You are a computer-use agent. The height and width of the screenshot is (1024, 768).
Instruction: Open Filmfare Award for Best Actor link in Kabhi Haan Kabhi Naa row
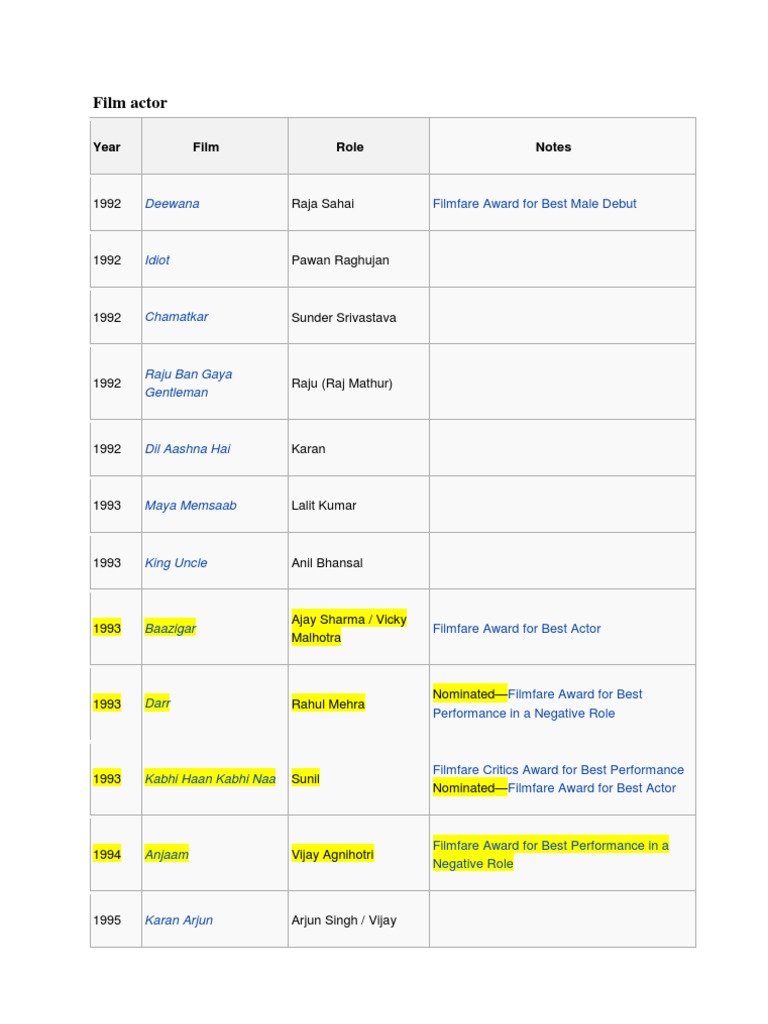click(592, 788)
